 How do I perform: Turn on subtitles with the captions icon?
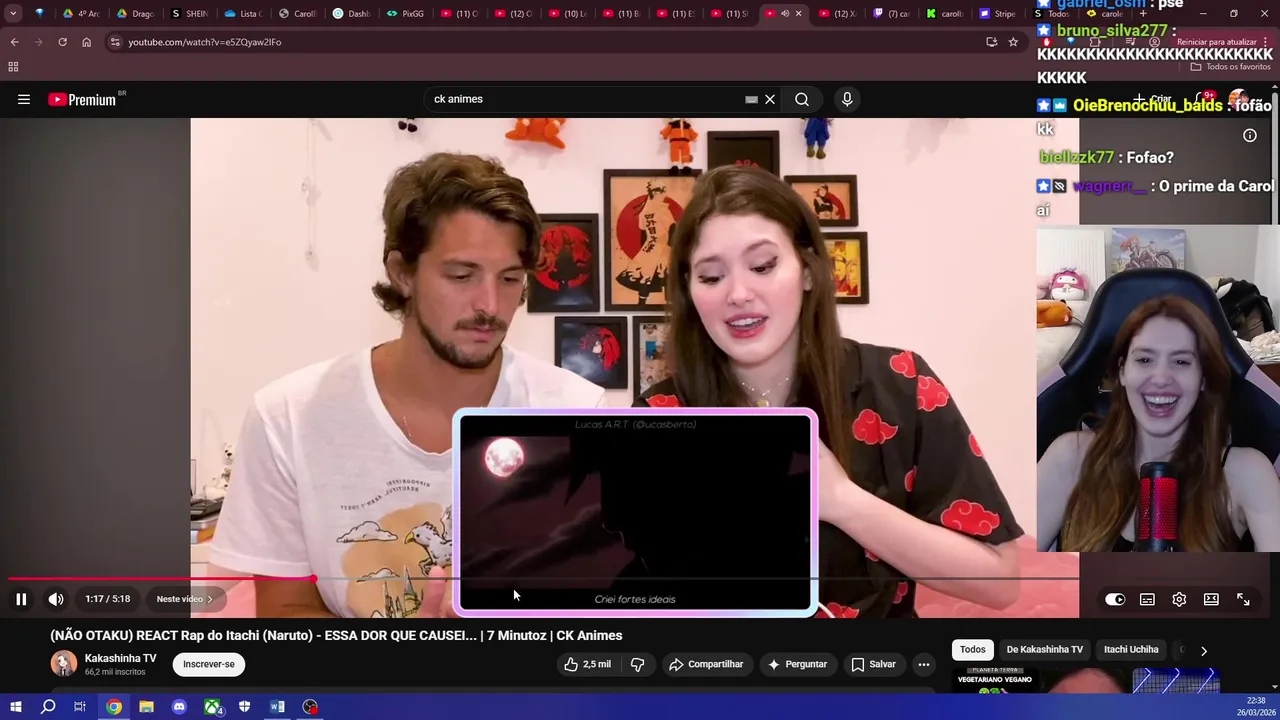pyautogui.click(x=1147, y=599)
